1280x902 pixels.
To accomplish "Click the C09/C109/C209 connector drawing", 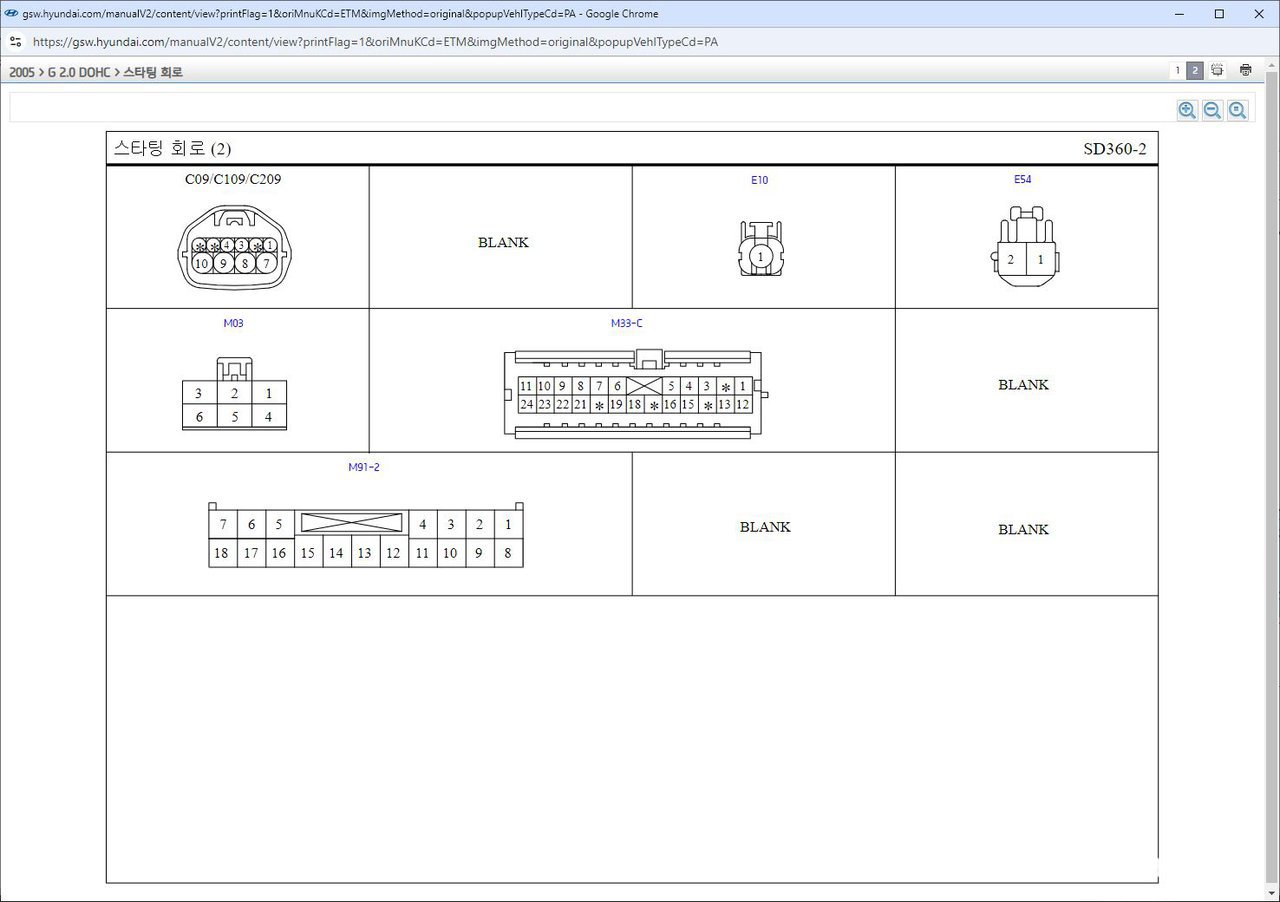I will tap(235, 248).
